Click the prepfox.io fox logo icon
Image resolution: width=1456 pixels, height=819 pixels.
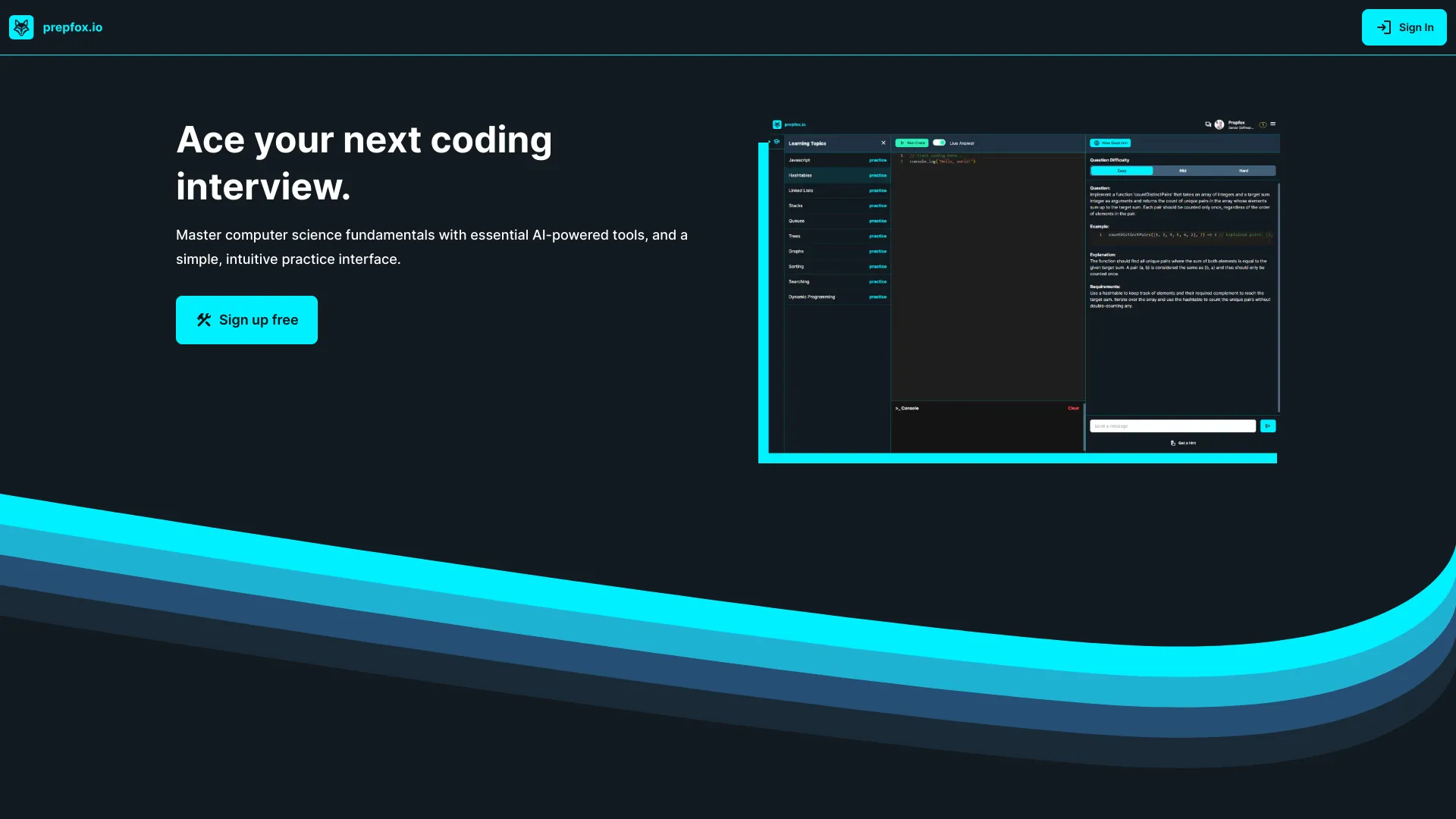22,27
